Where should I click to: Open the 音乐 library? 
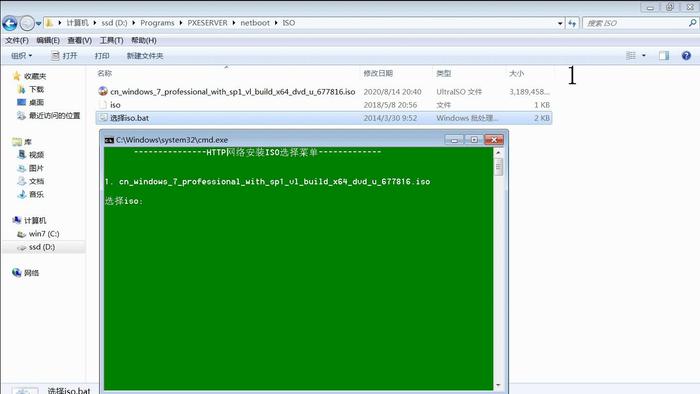[36, 194]
